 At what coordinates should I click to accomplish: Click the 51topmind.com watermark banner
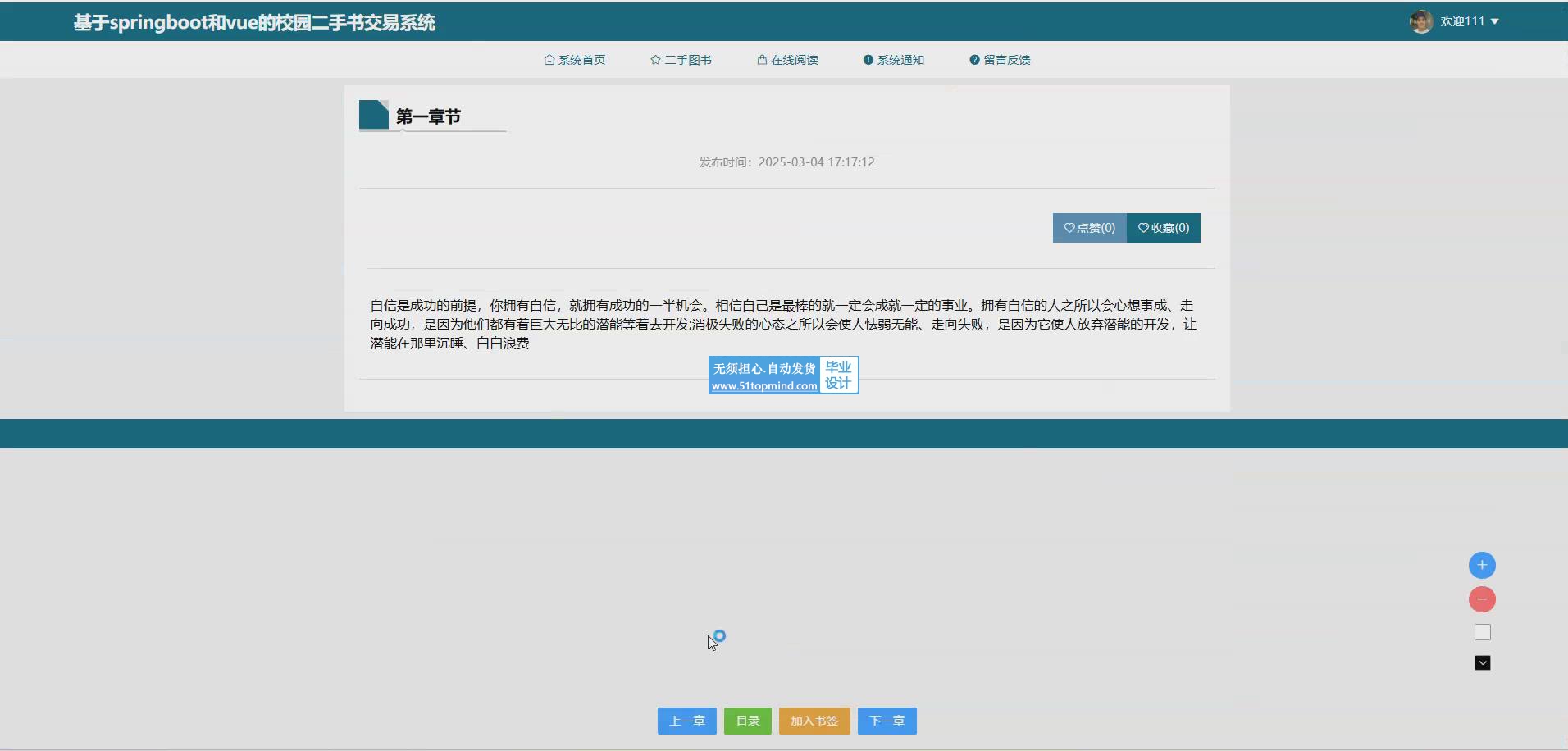(783, 375)
